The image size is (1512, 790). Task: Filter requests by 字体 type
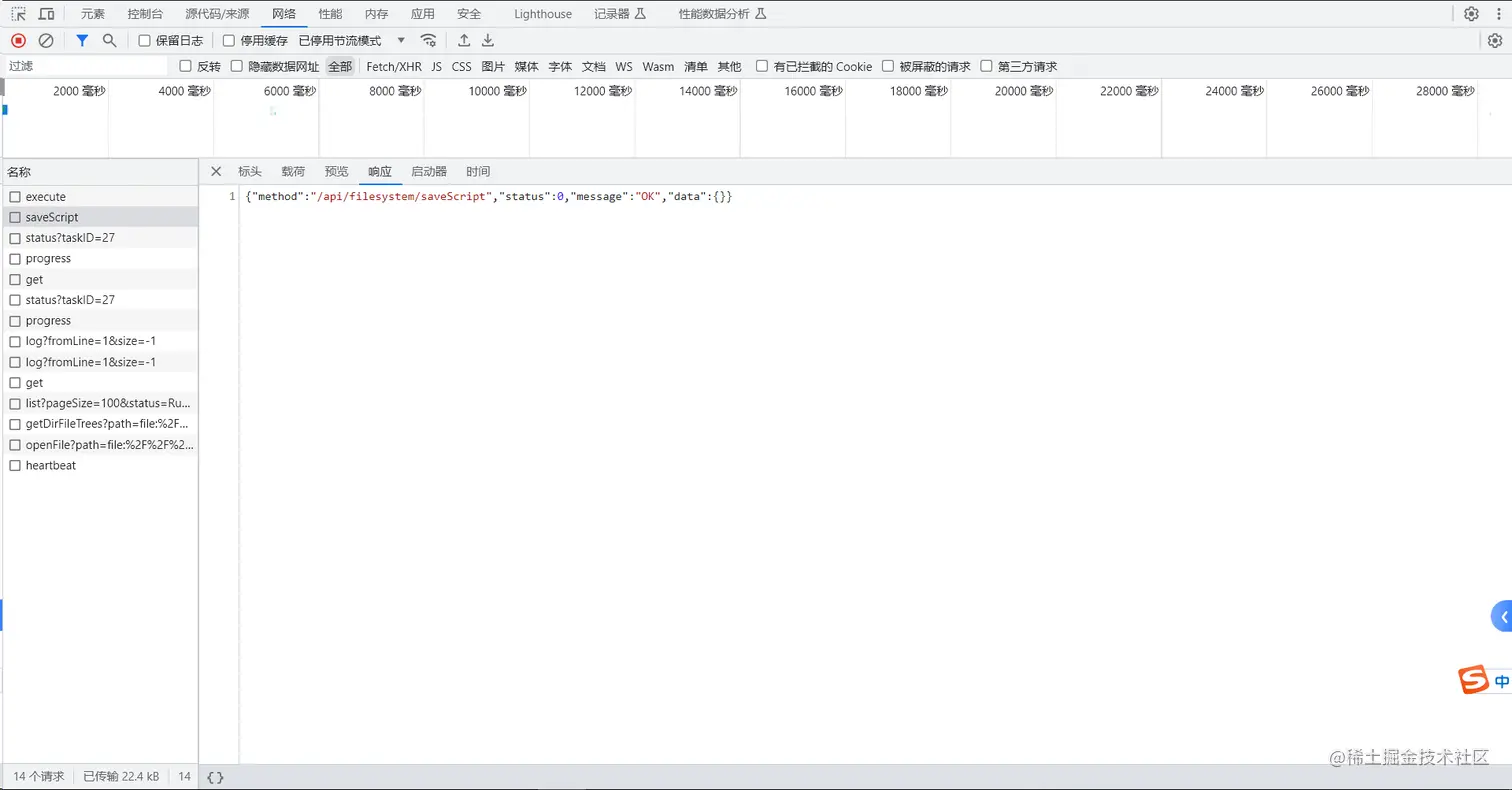tap(560, 66)
